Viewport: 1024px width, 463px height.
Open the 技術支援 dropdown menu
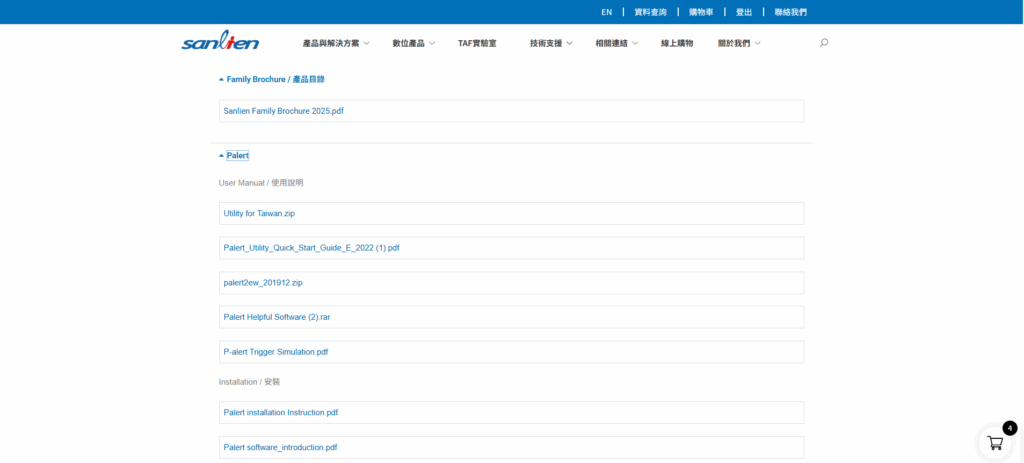(x=551, y=43)
